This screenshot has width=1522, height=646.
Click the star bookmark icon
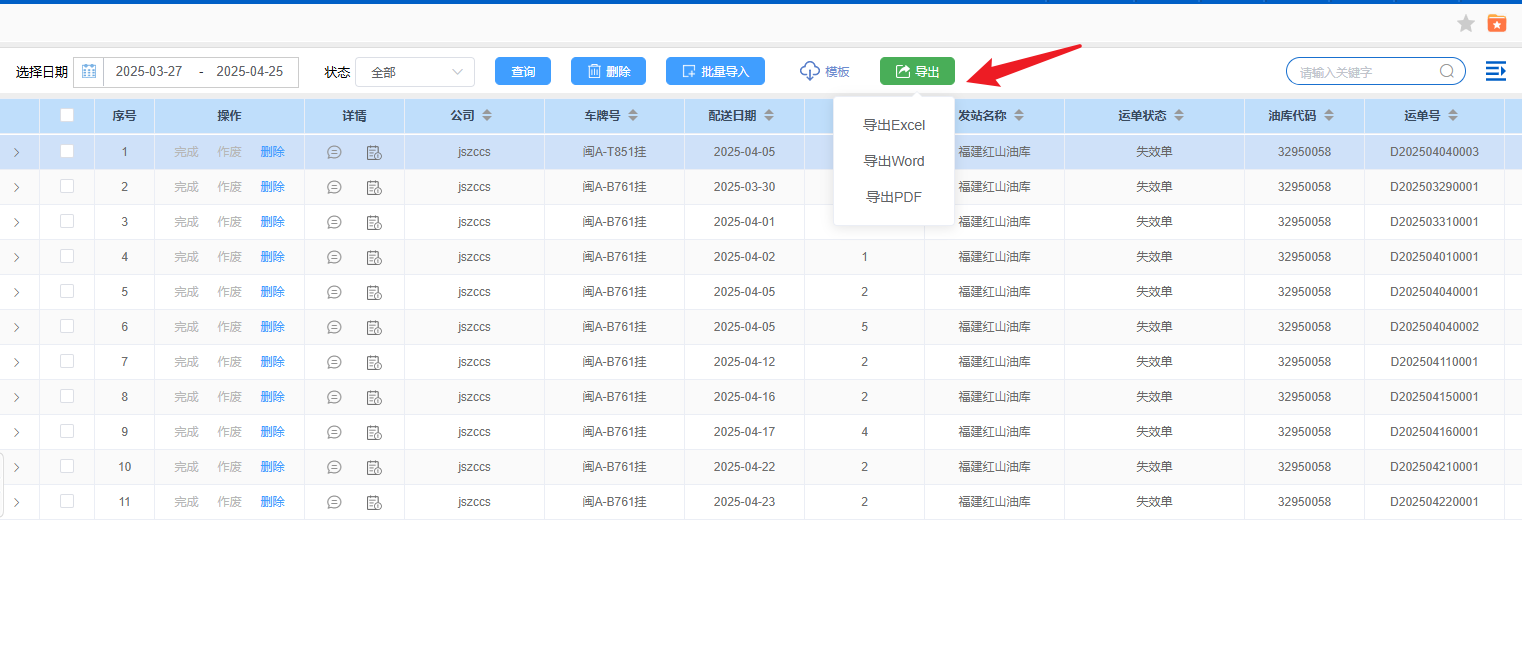pos(1465,24)
